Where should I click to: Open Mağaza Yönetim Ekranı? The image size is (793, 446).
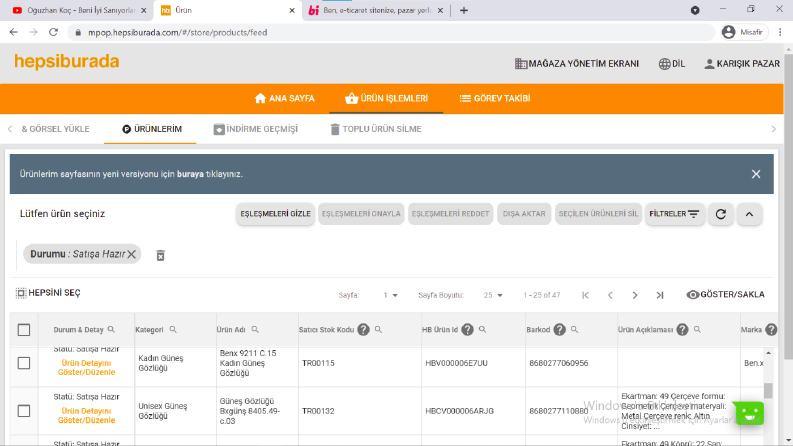[x=577, y=64]
